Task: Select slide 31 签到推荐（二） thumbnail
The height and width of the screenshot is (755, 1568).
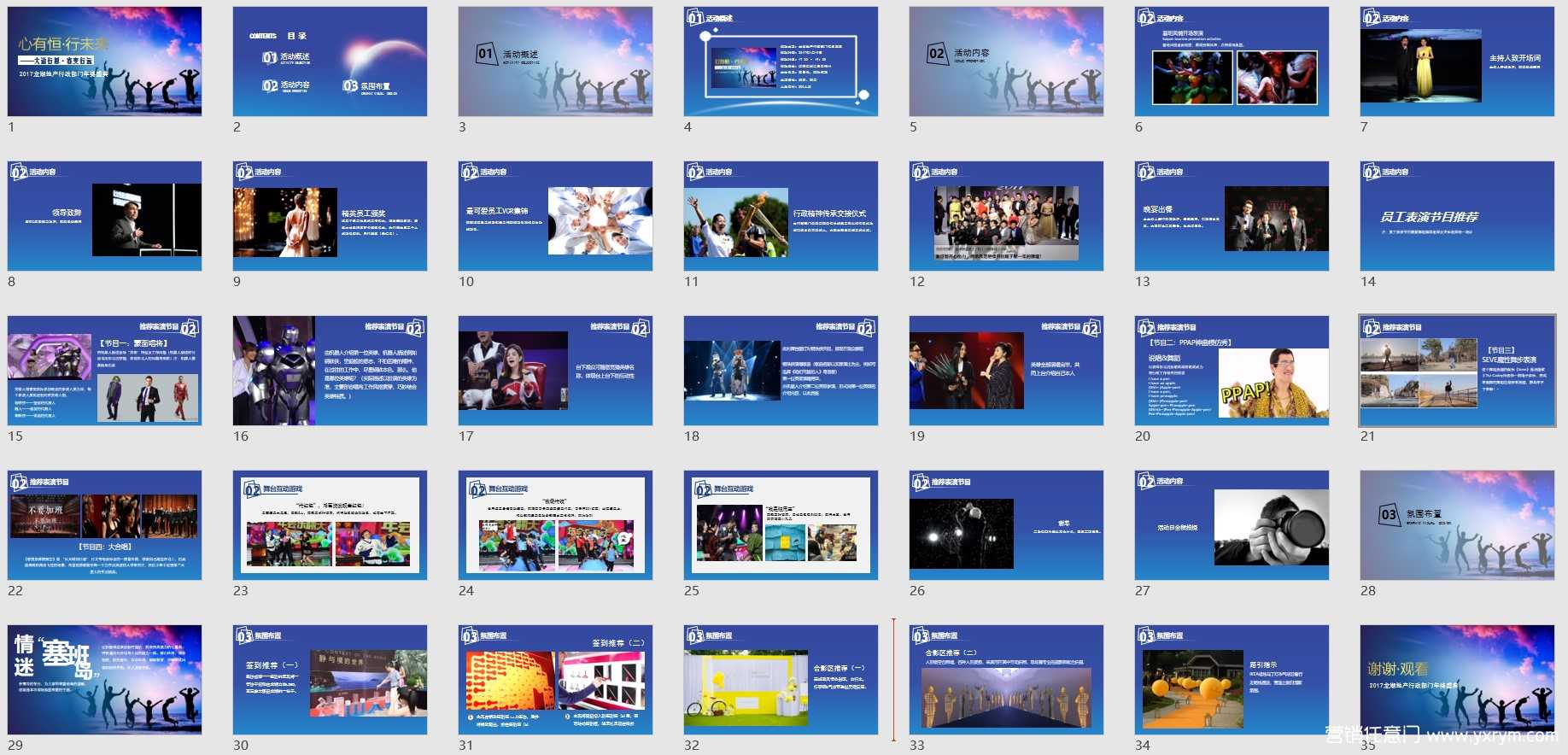Action: pyautogui.click(x=556, y=680)
